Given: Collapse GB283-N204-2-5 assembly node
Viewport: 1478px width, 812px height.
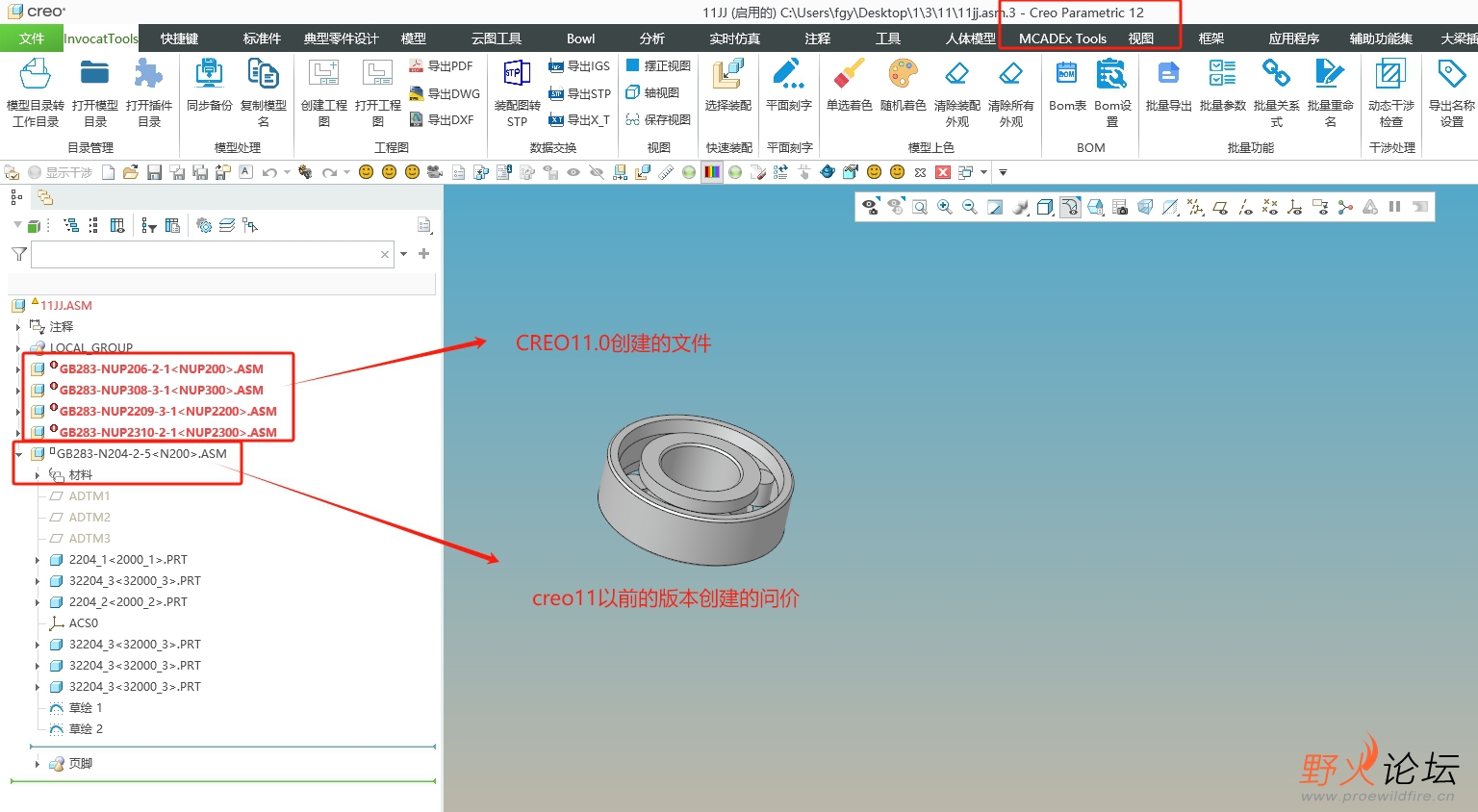Looking at the screenshot, I should point(18,454).
